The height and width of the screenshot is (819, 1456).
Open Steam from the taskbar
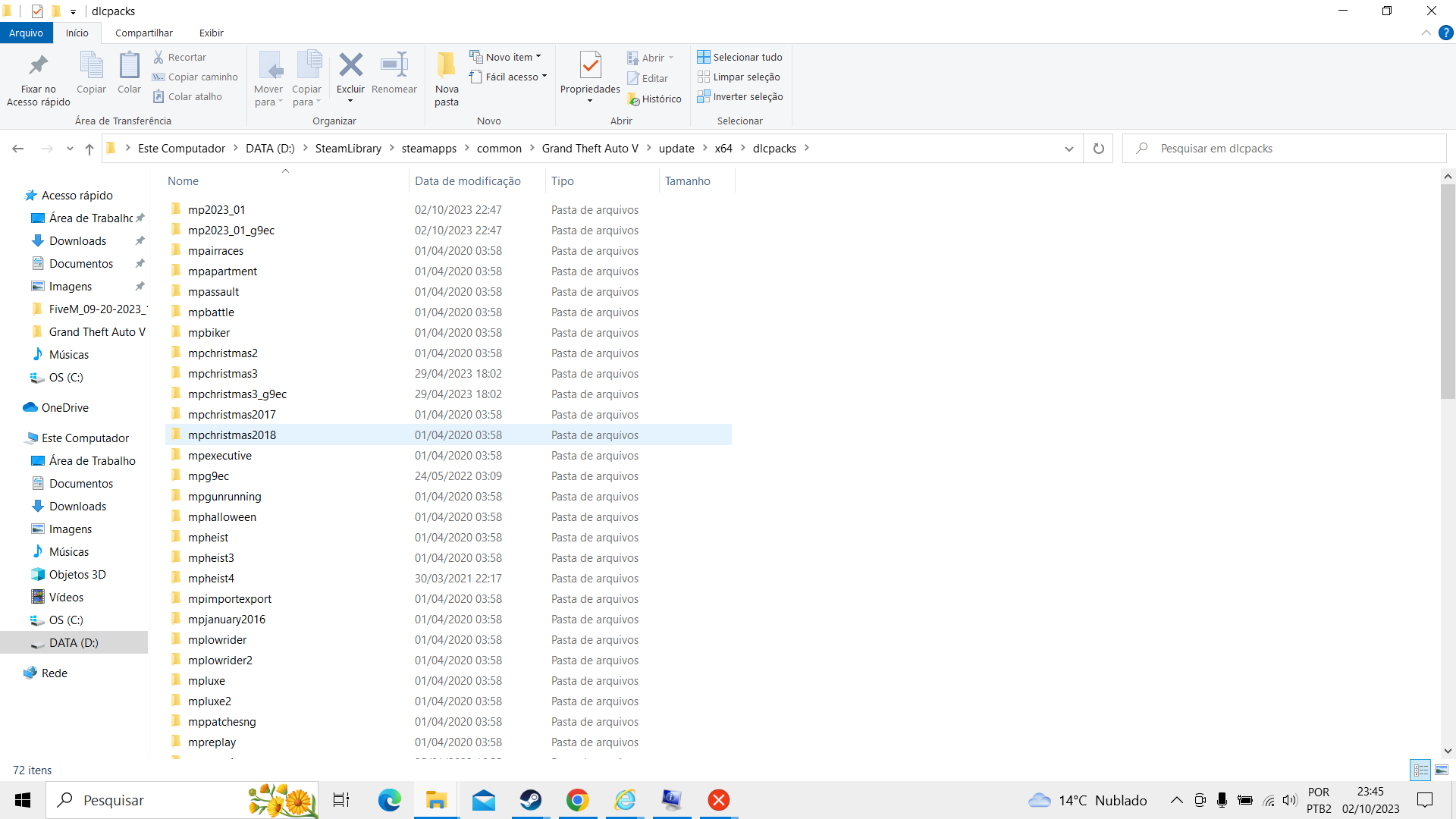coord(531,800)
